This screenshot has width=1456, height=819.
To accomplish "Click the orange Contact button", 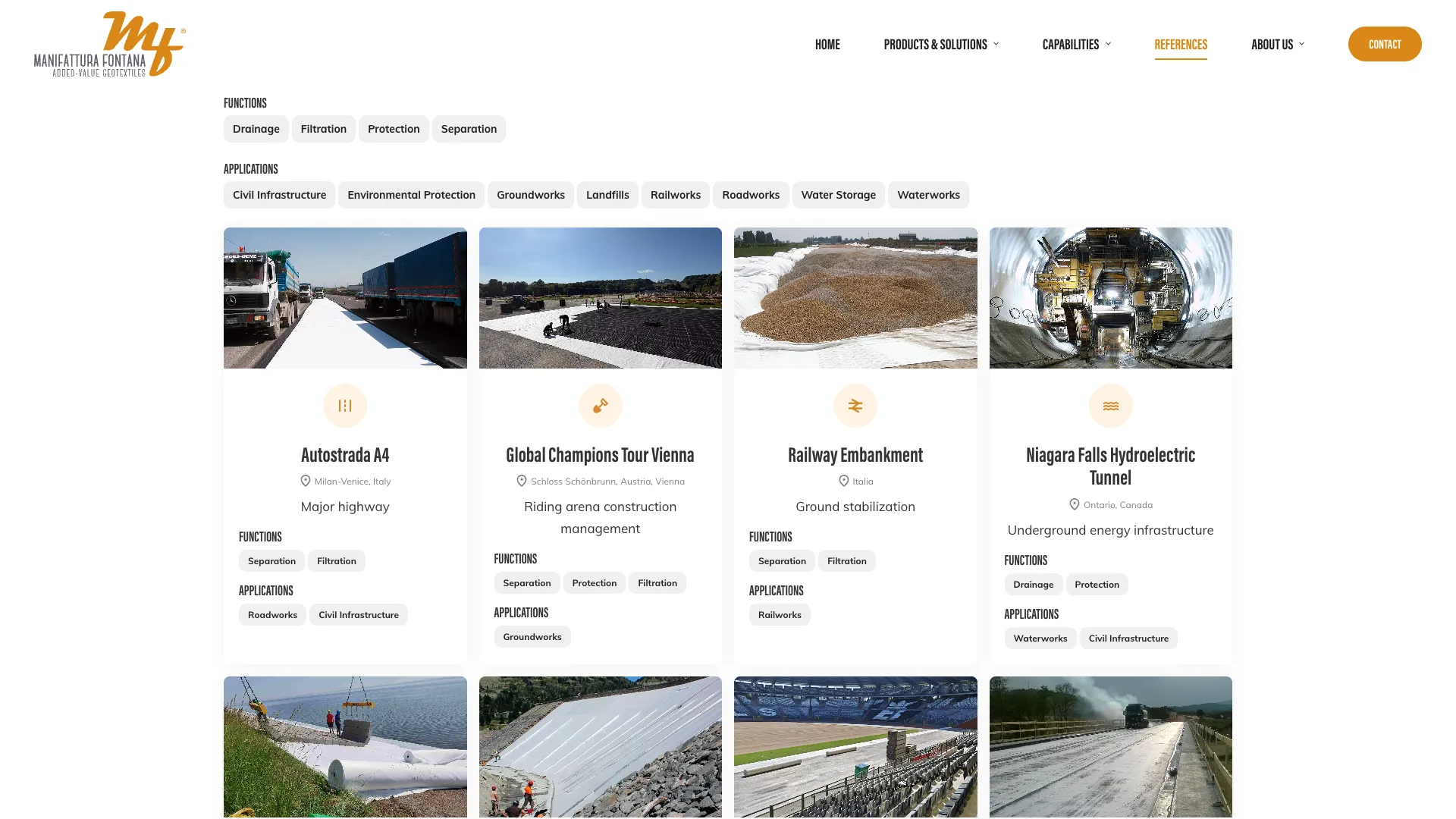I will coord(1385,44).
